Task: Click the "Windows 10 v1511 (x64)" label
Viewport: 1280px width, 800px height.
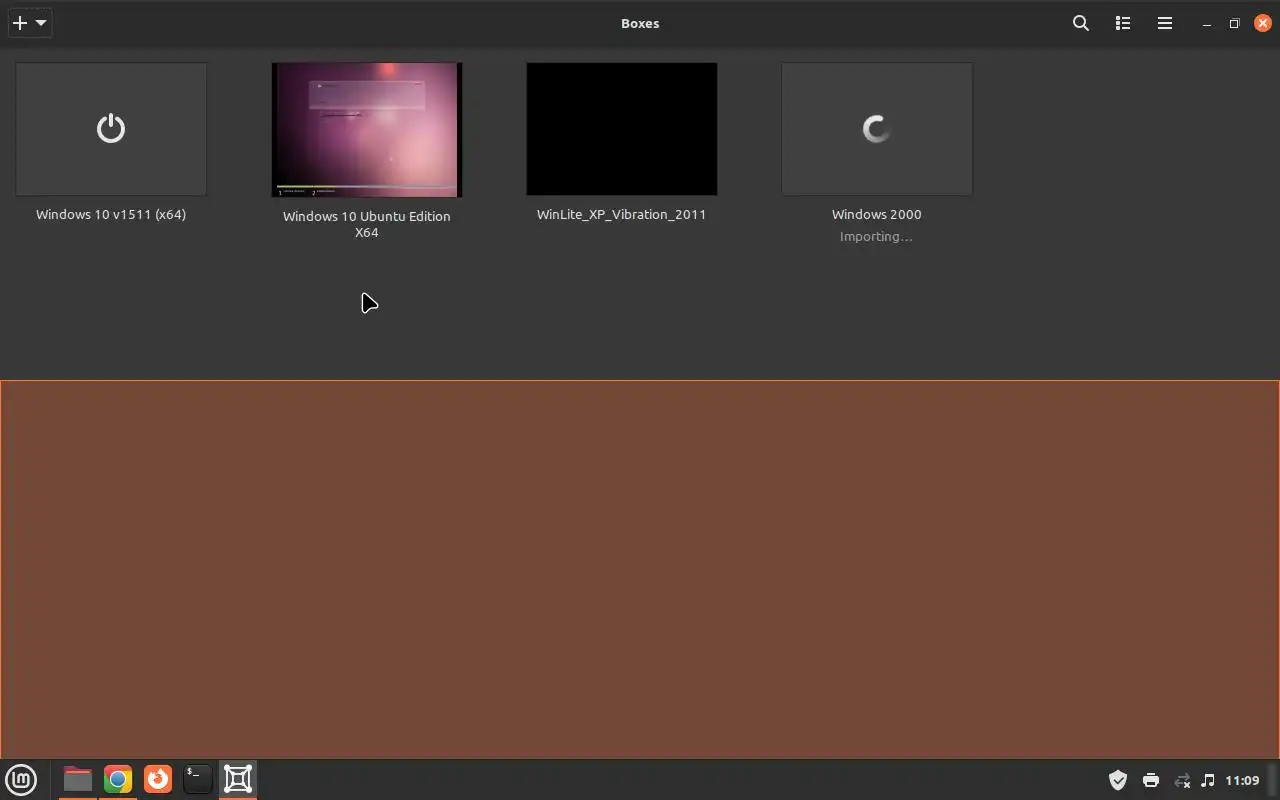Action: click(x=111, y=214)
